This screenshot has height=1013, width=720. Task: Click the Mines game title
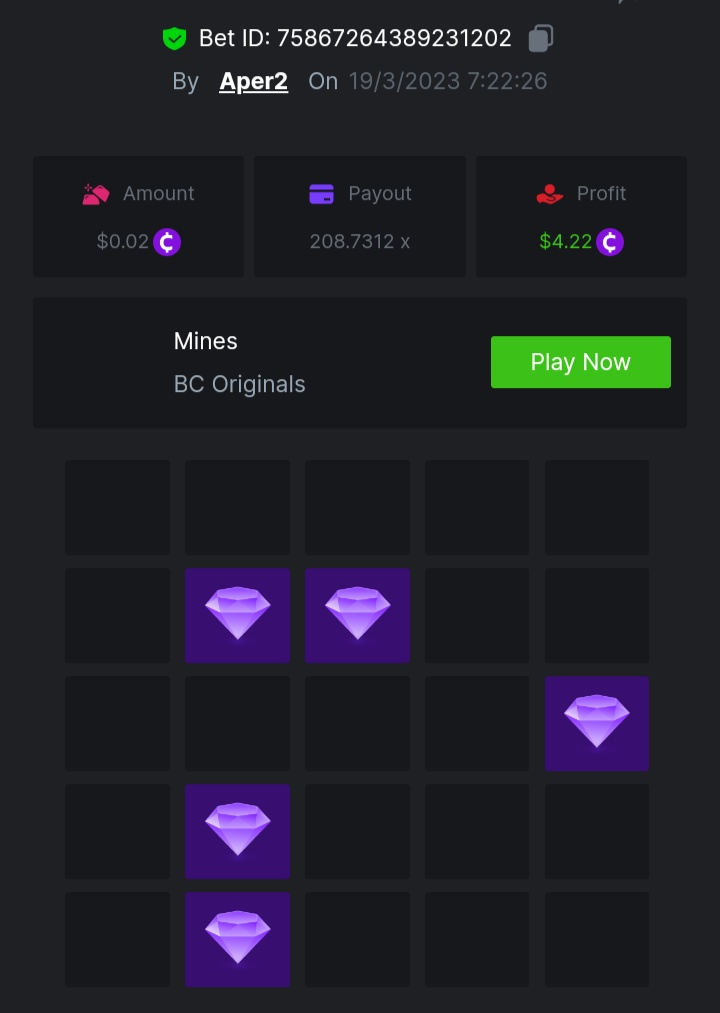[206, 341]
